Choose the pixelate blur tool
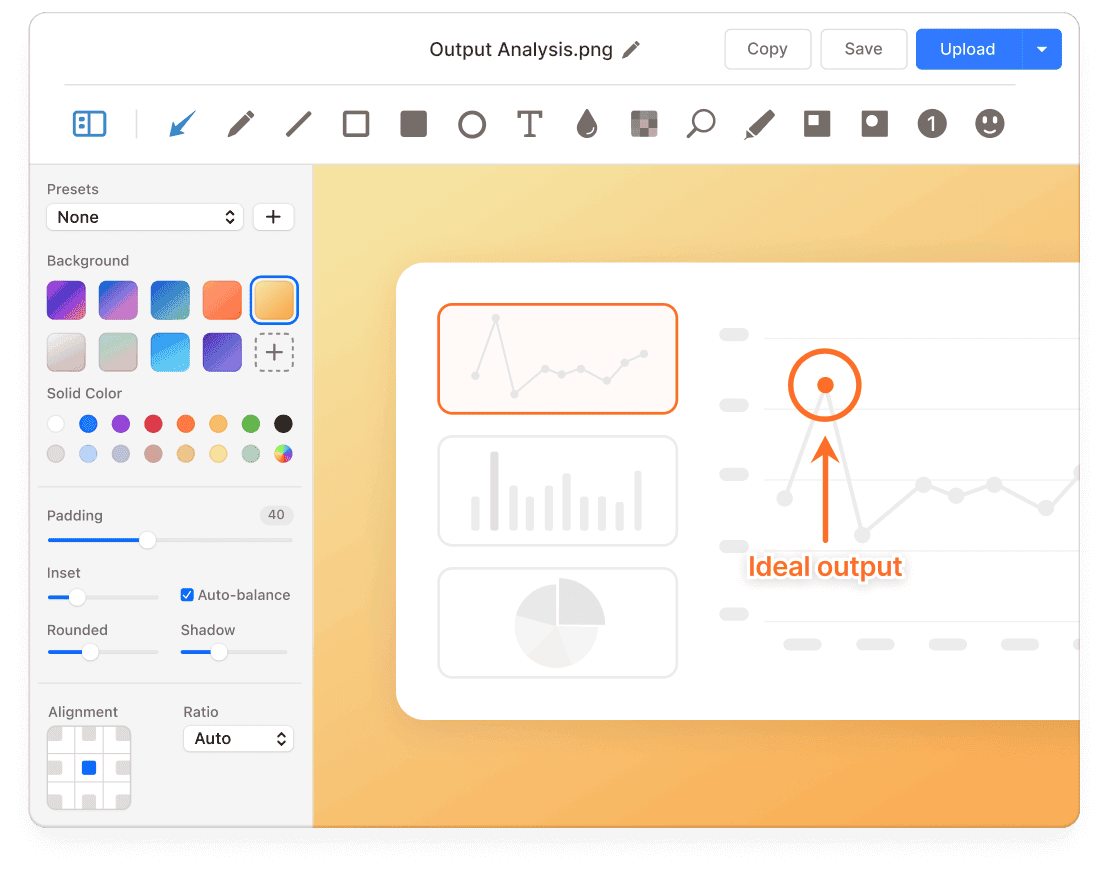This screenshot has height=873, width=1109. coord(644,124)
